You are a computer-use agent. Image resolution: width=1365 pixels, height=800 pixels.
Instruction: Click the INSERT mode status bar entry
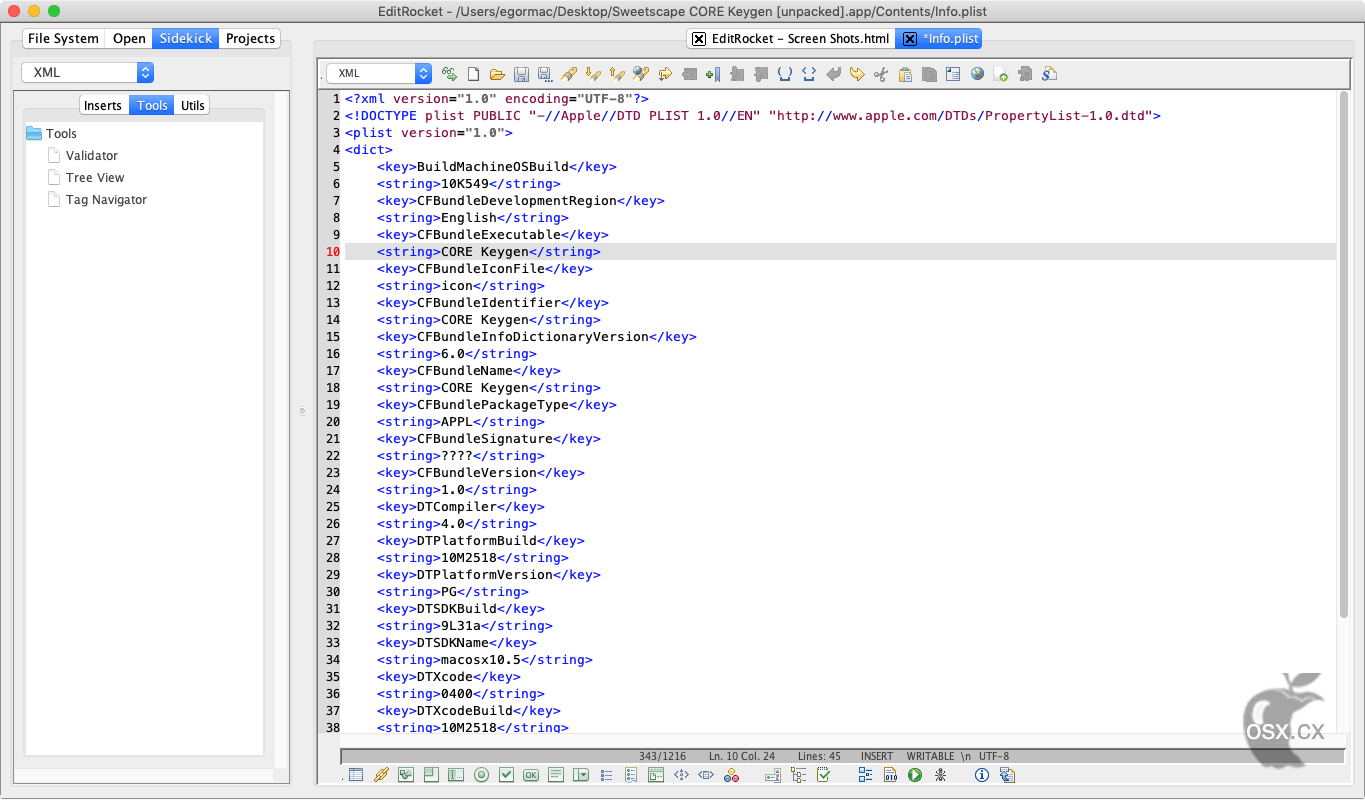(x=877, y=757)
